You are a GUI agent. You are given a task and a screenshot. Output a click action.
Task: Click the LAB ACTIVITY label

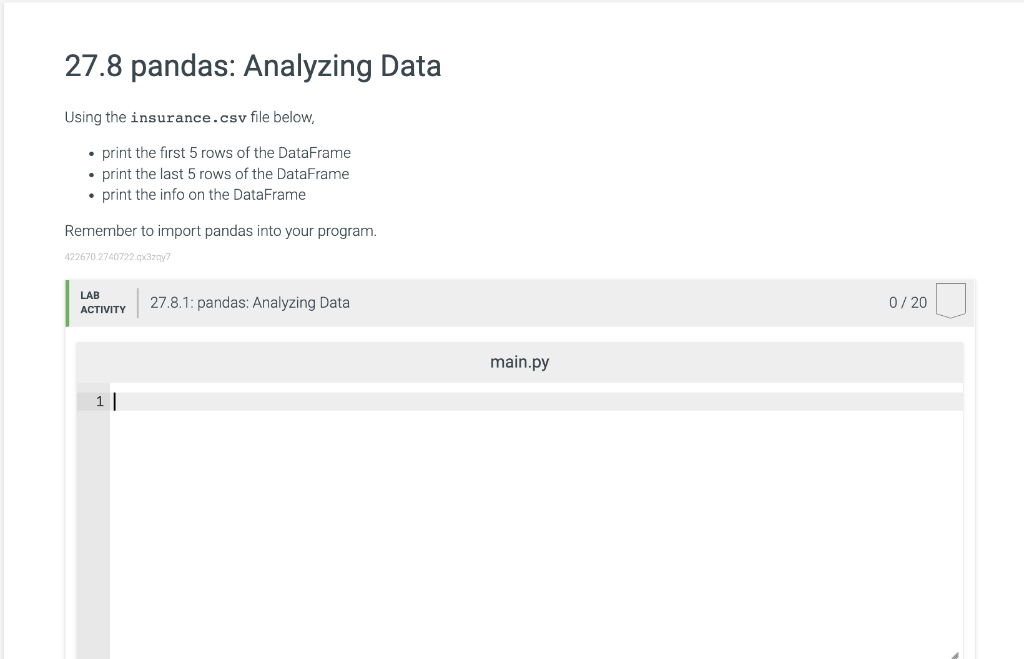[103, 302]
